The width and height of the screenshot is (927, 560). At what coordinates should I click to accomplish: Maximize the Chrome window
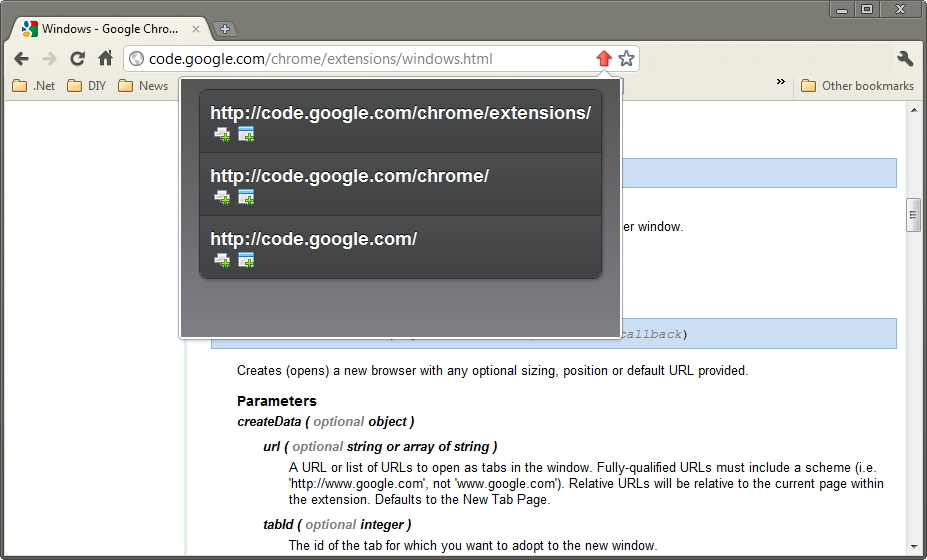pyautogui.click(x=867, y=9)
